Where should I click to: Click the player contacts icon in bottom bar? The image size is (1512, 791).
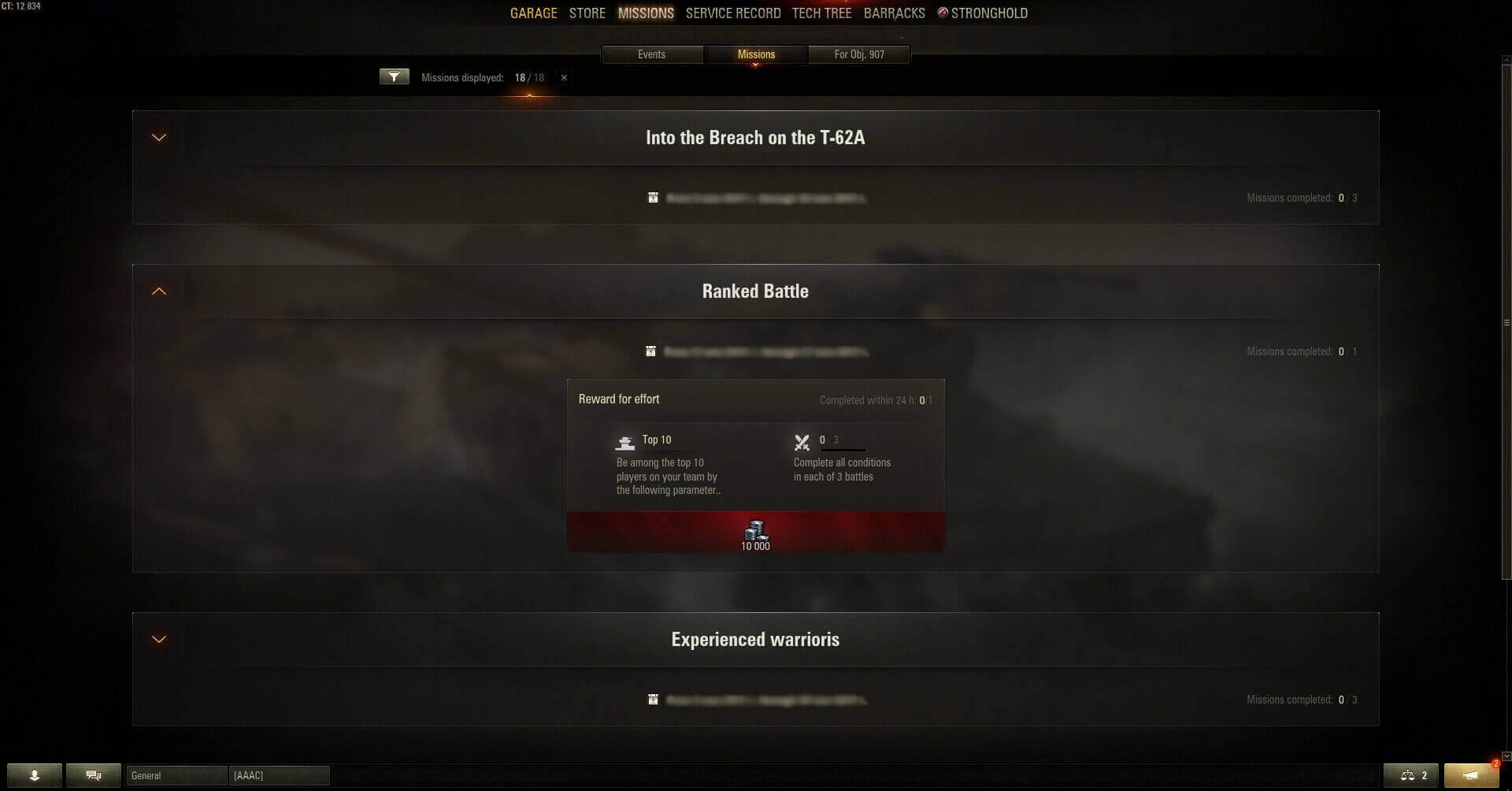point(35,775)
